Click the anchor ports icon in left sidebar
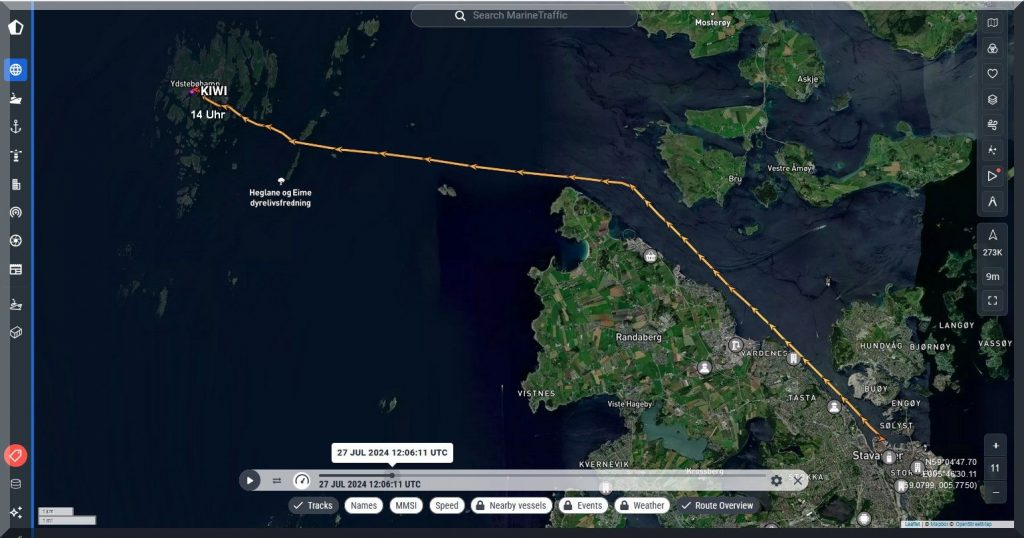Image resolution: width=1024 pixels, height=538 pixels. [16, 127]
